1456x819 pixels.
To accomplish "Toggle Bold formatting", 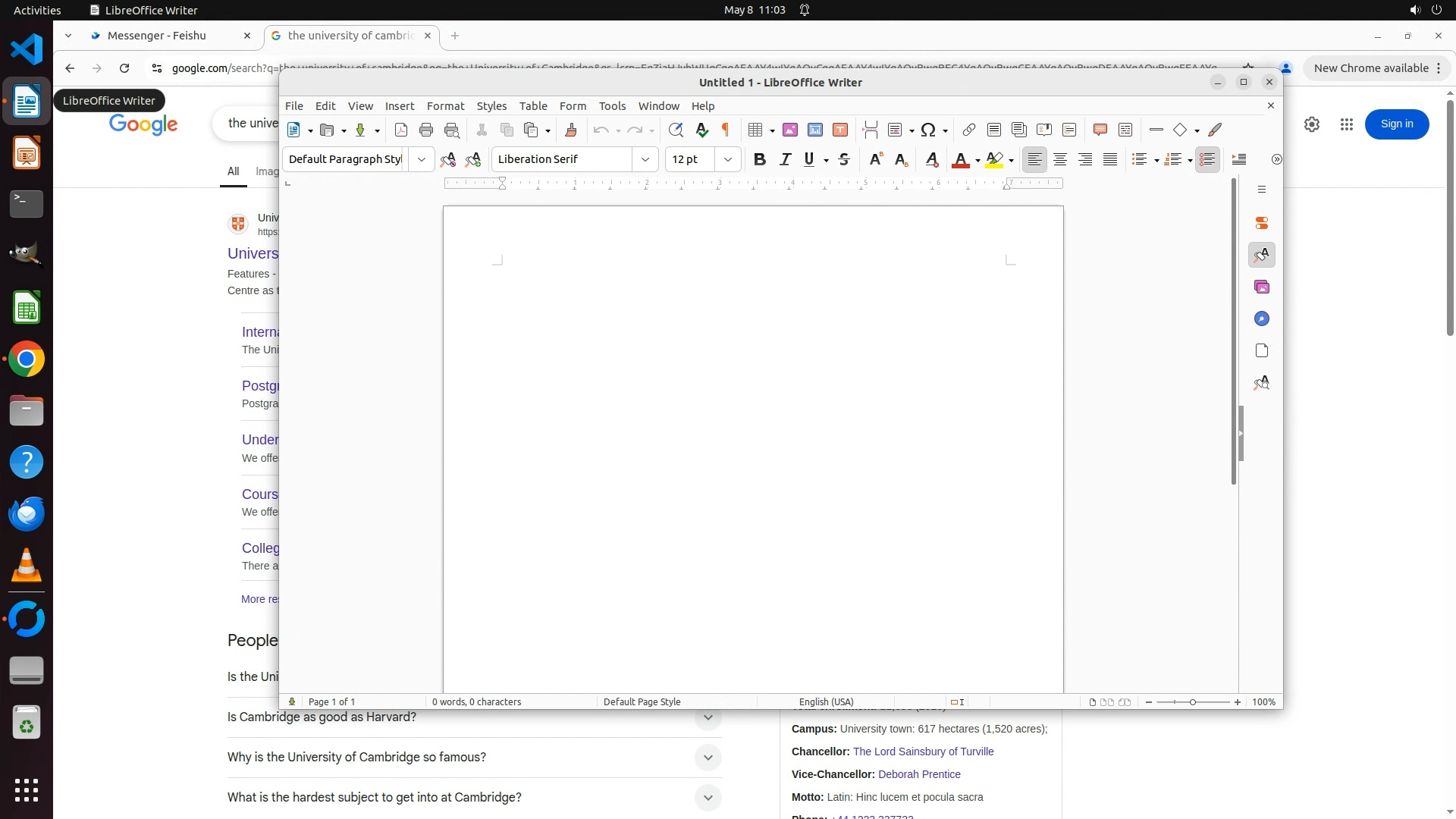I will tap(759, 159).
